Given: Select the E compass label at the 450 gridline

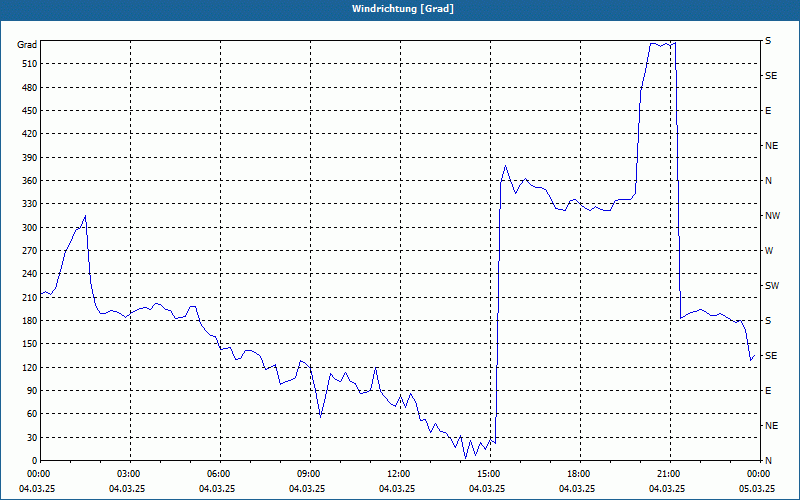Looking at the screenshot, I should pos(768,111).
